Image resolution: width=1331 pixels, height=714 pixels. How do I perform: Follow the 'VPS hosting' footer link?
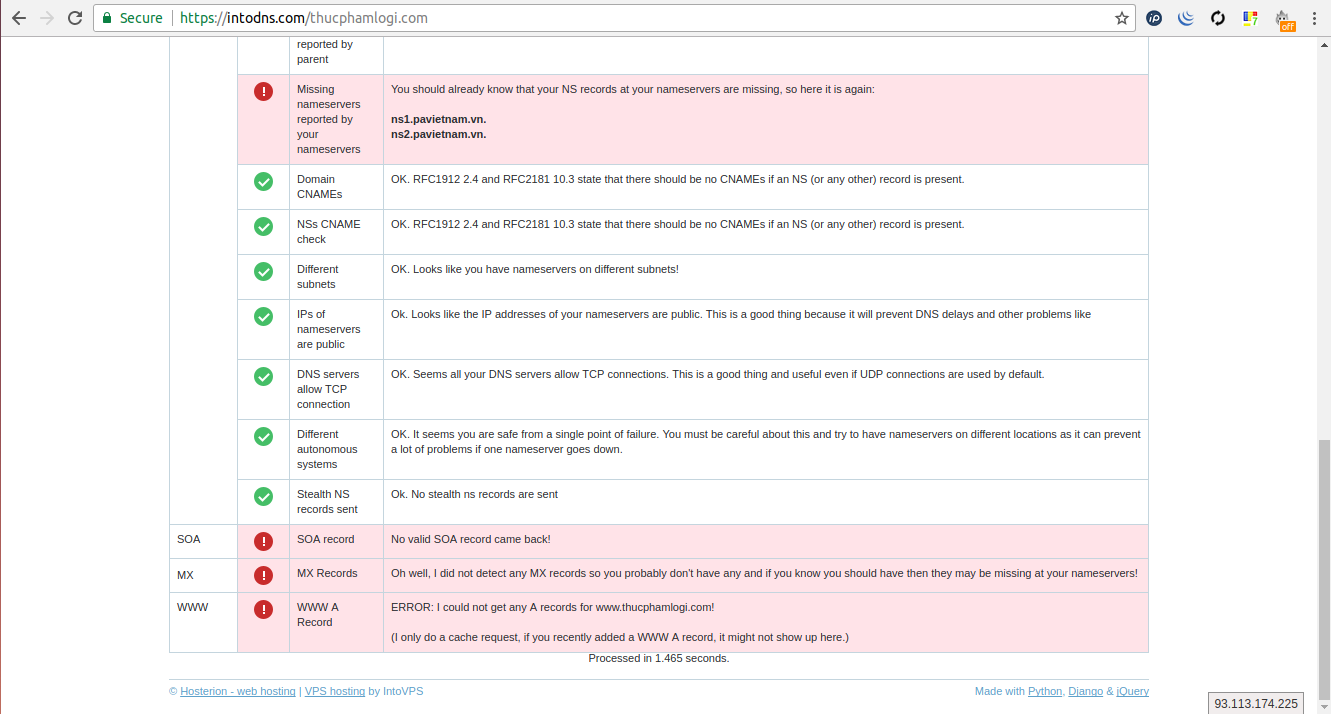point(335,691)
